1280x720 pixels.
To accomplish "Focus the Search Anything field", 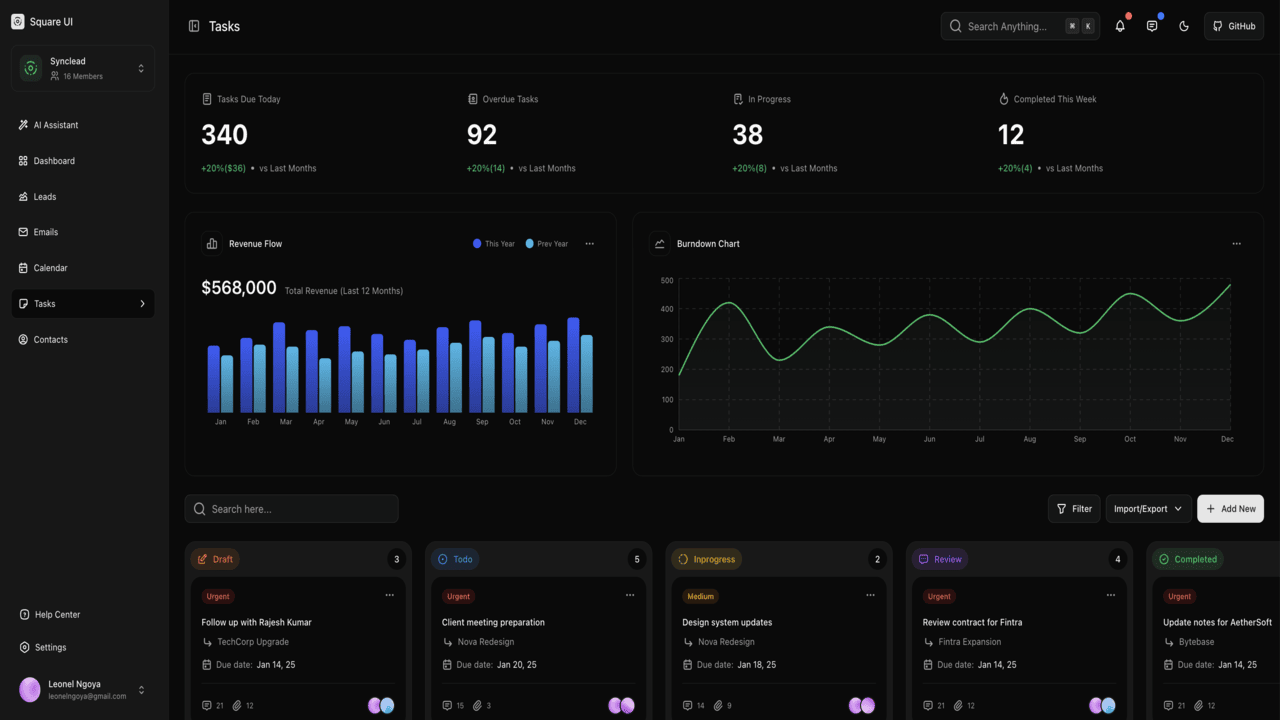I will coord(1020,26).
